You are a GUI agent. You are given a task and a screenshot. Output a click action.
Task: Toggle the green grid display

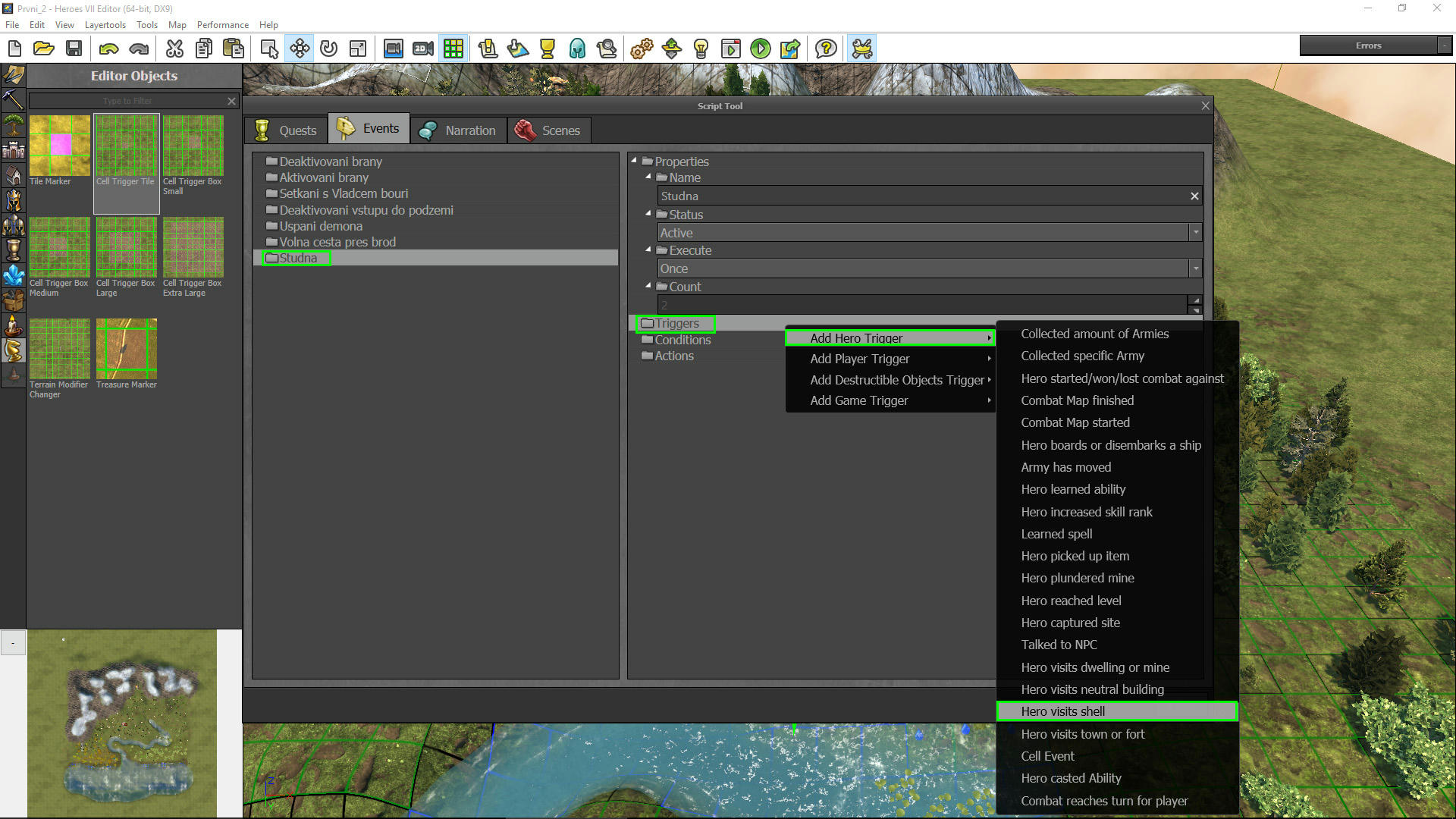(453, 49)
